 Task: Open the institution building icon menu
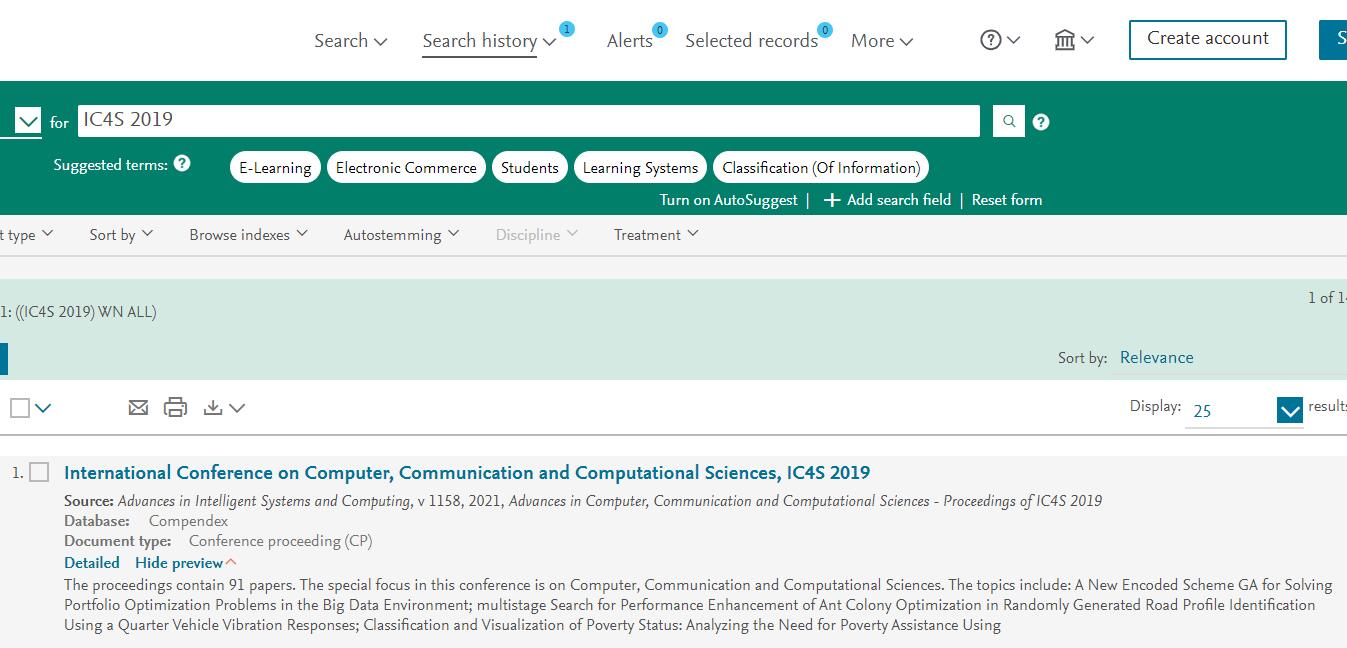click(1073, 40)
